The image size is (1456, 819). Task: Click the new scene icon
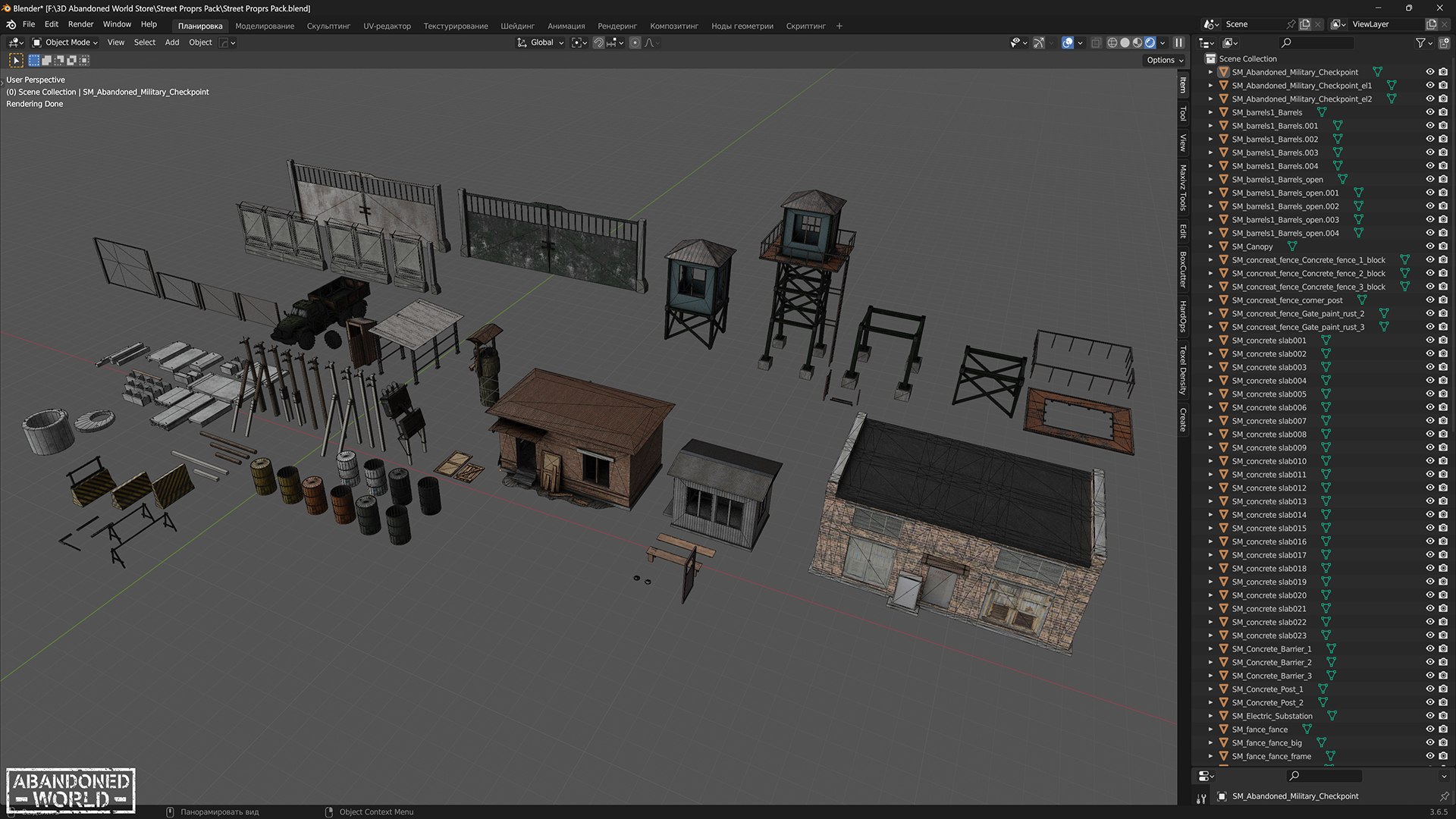pos(1305,24)
